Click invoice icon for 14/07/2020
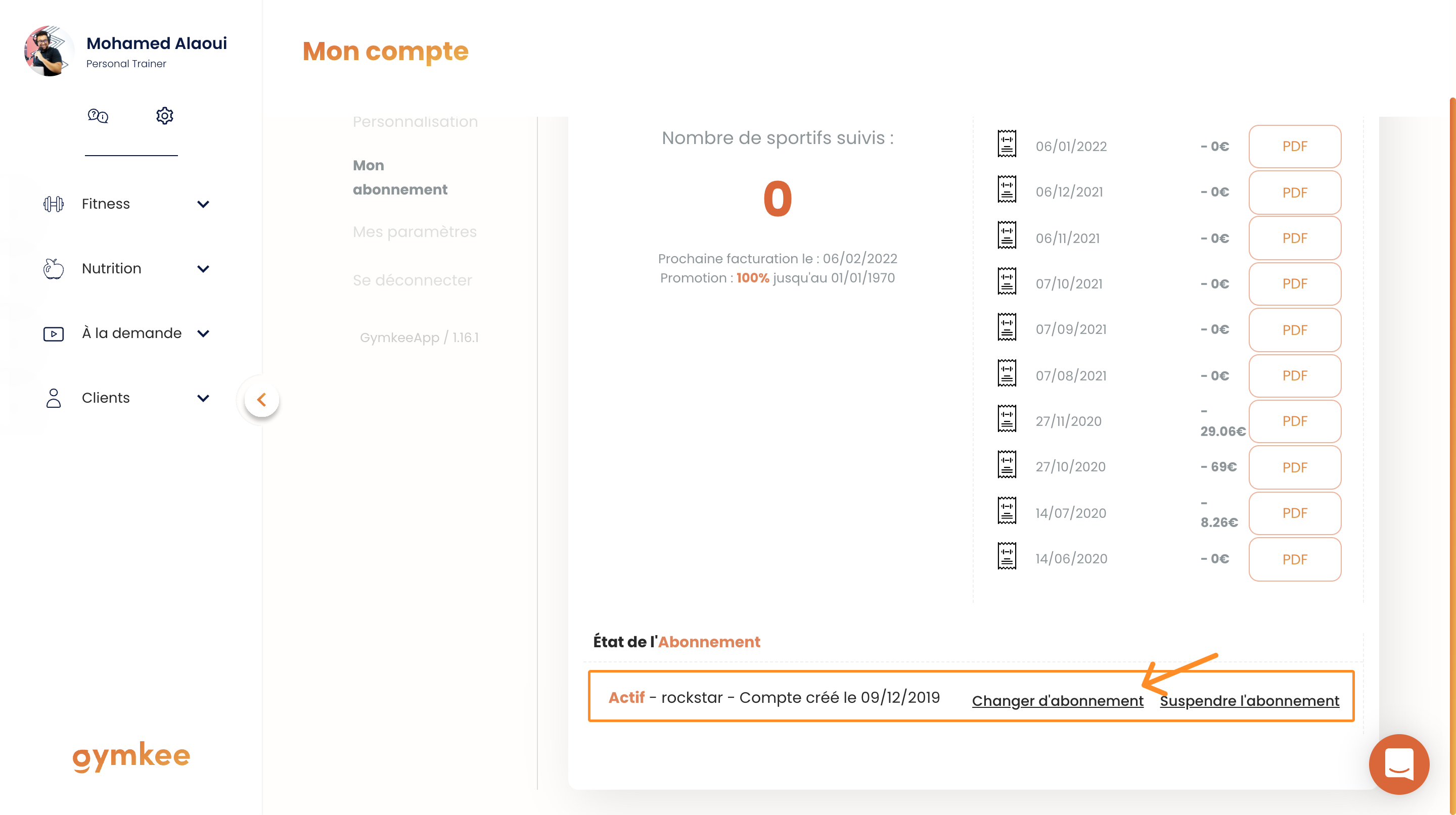 point(1007,511)
